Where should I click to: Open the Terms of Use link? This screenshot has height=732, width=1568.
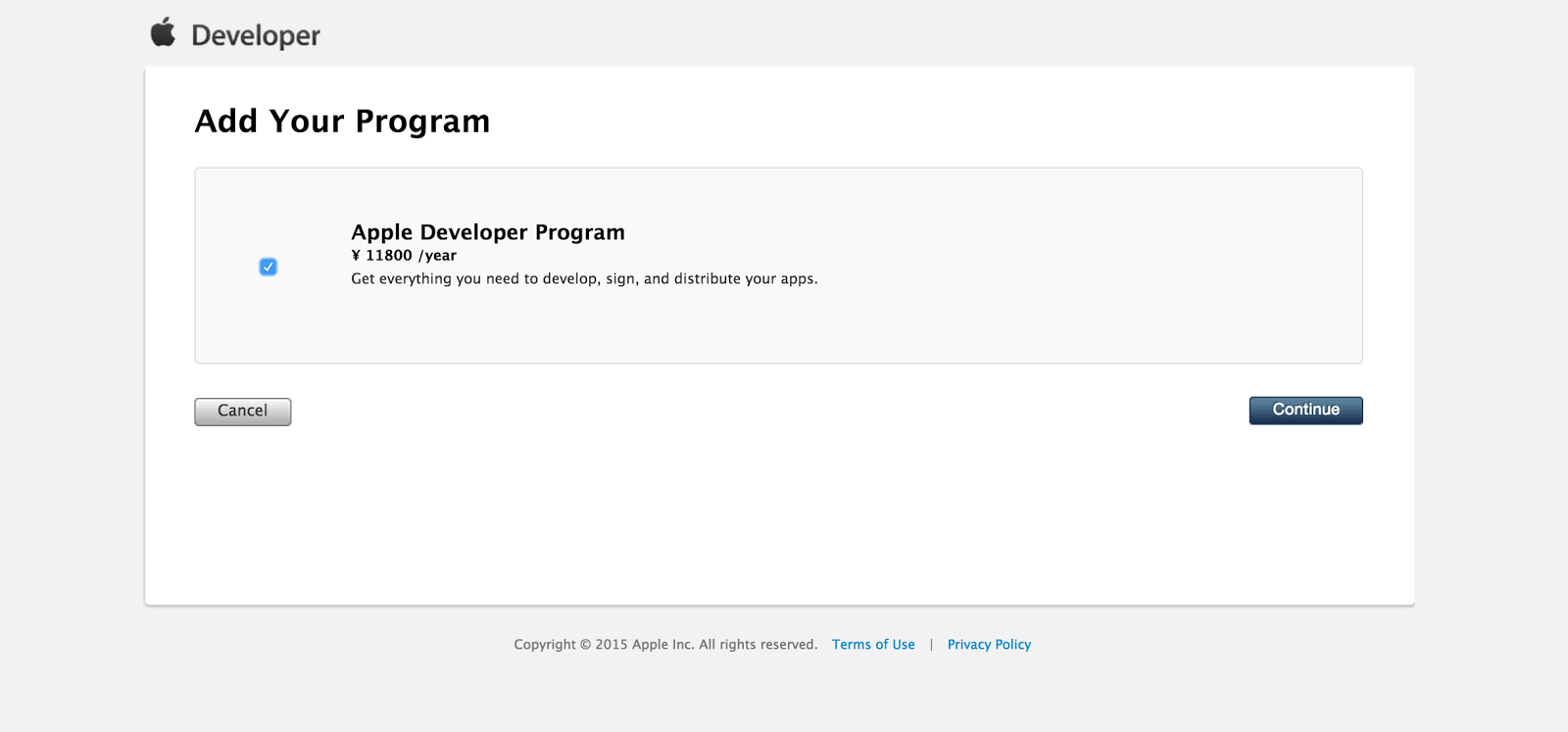pyautogui.click(x=873, y=645)
